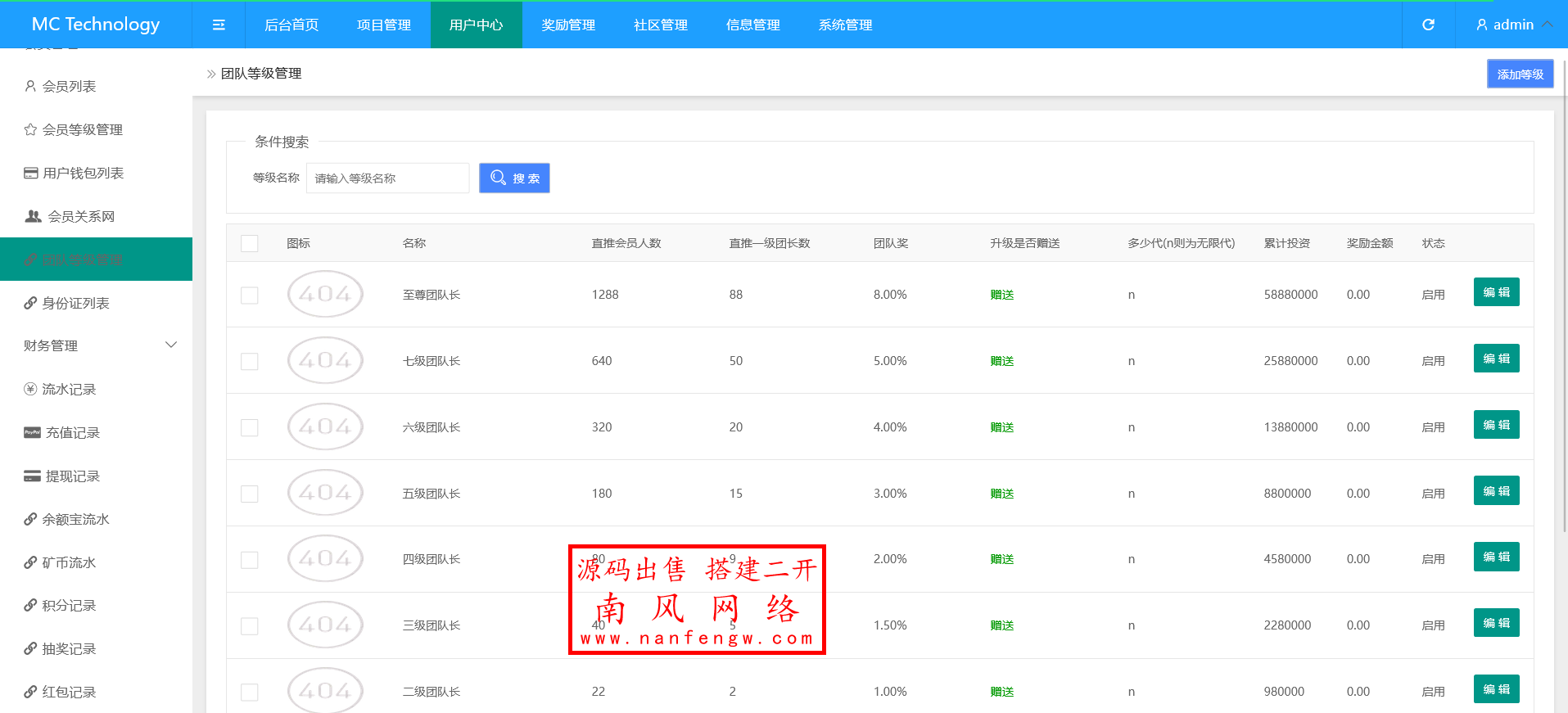This screenshot has width=1568, height=713.
Task: Toggle the sidebar collapse hamburger icon
Action: pos(219,25)
